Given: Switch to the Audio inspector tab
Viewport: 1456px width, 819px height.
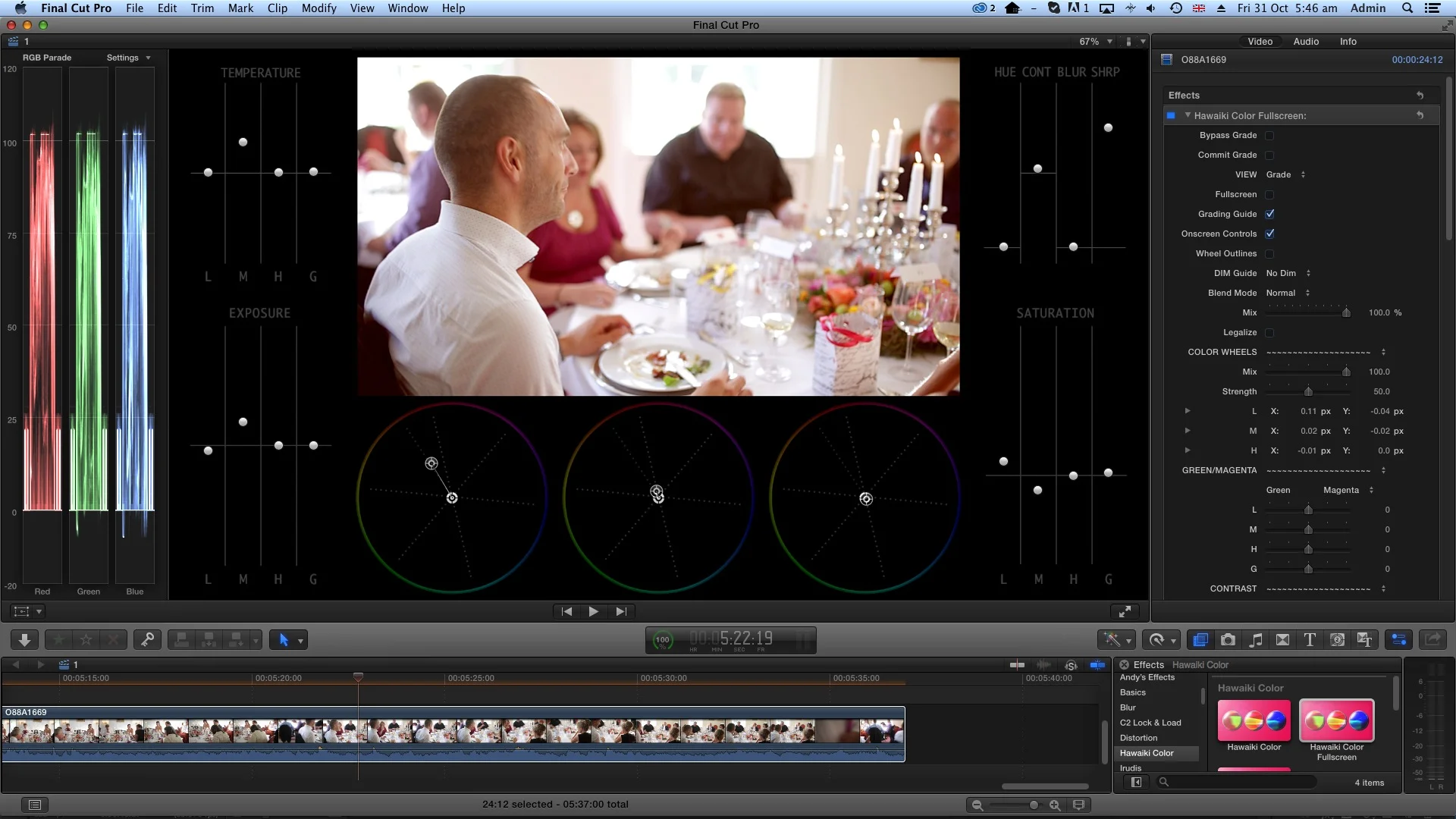Looking at the screenshot, I should point(1306,42).
